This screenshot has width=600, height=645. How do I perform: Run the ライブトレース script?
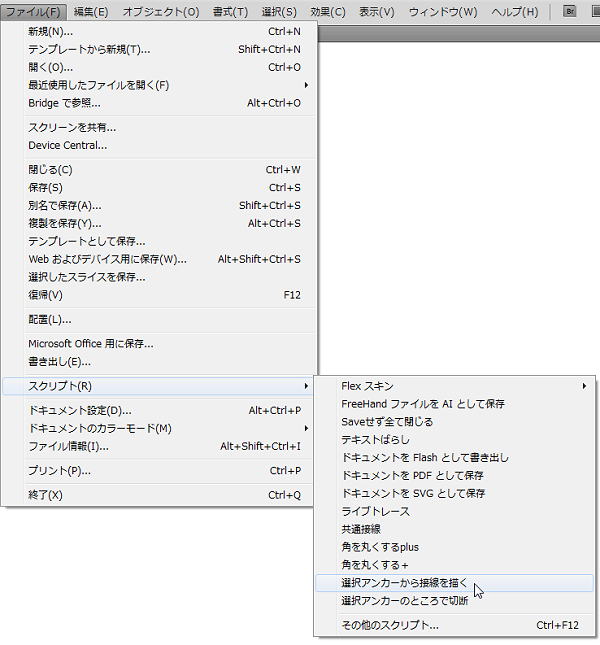(376, 511)
